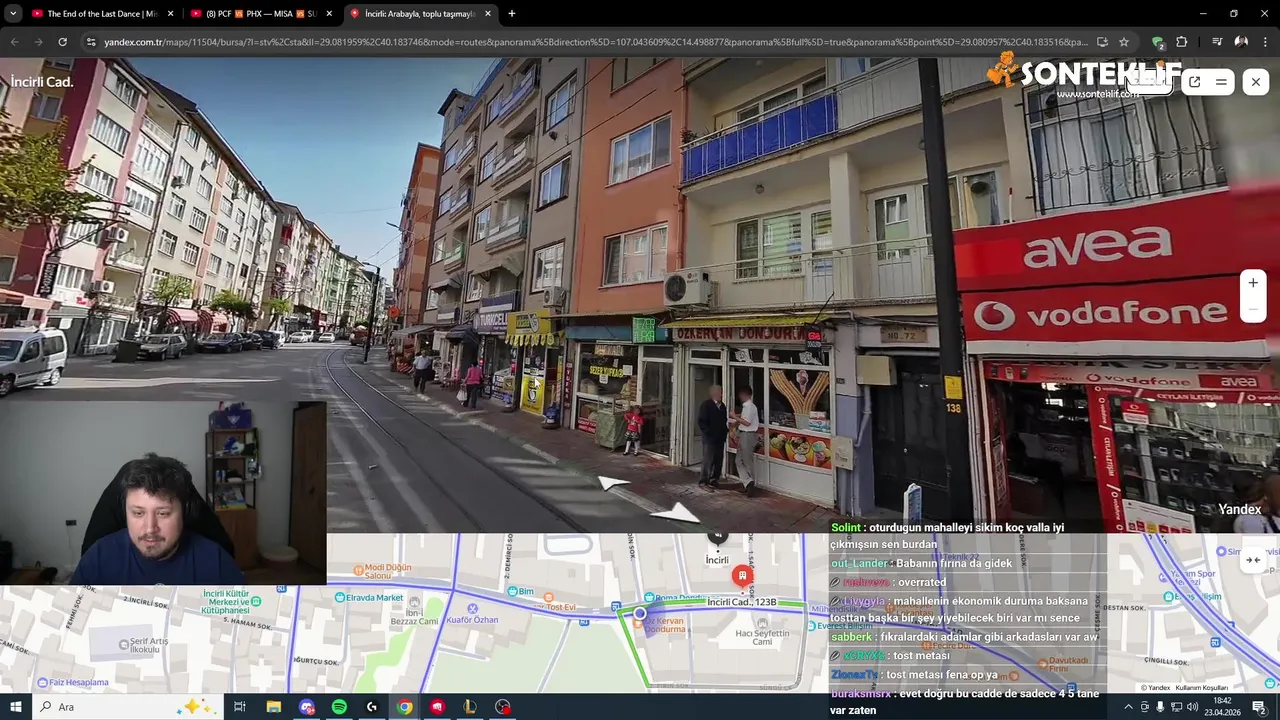Open the site information icon in address bar
This screenshot has height=720, width=1280.
coord(91,42)
